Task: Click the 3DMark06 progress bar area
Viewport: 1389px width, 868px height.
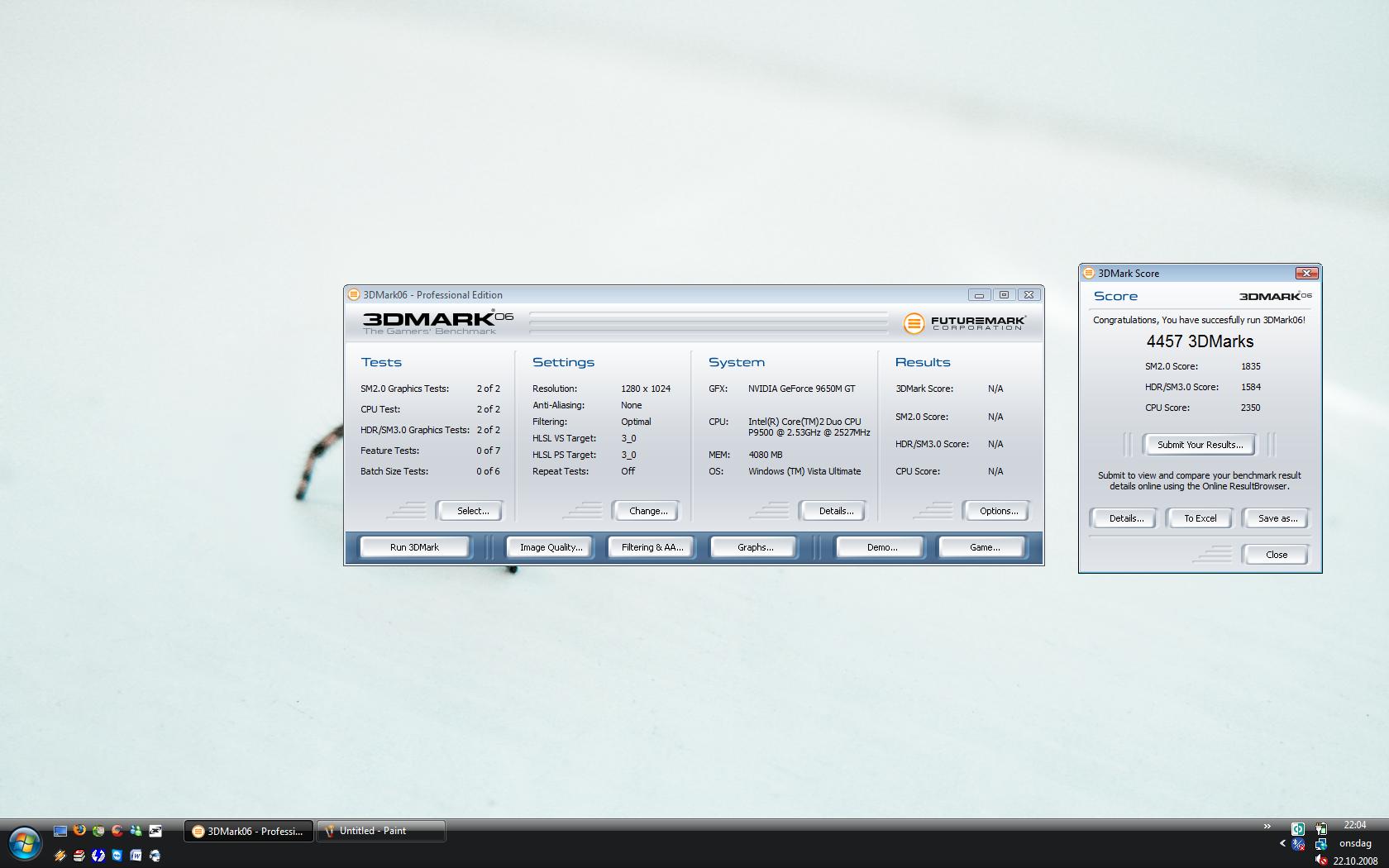Action: click(x=708, y=322)
